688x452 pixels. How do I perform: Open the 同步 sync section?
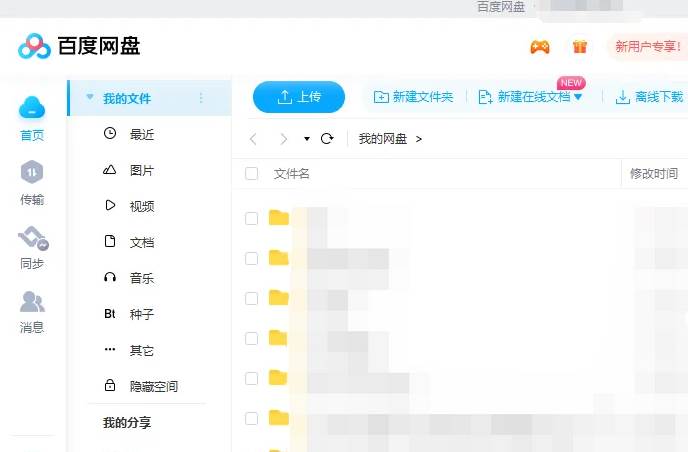pos(32,248)
